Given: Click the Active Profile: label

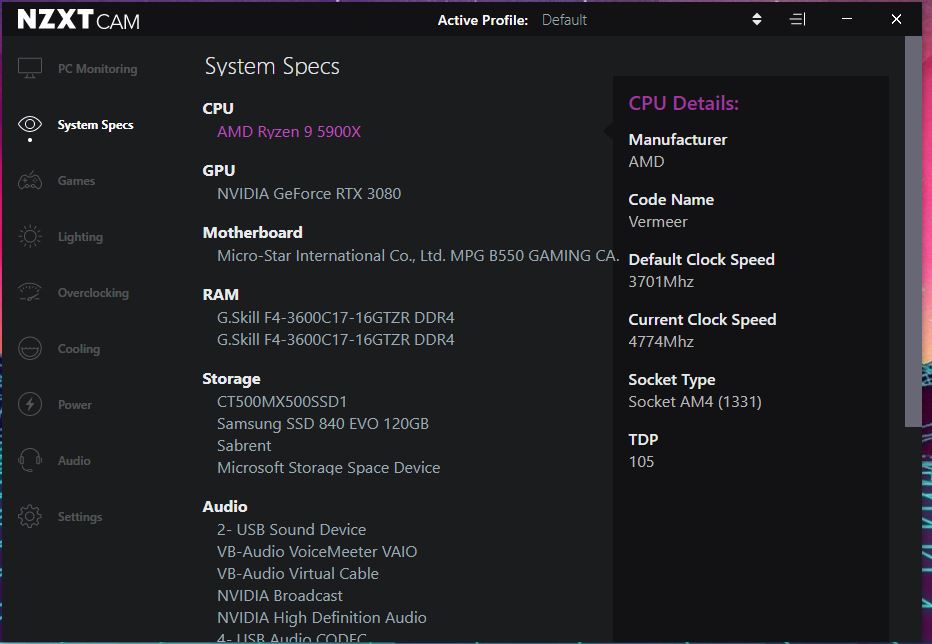Looking at the screenshot, I should pos(483,20).
